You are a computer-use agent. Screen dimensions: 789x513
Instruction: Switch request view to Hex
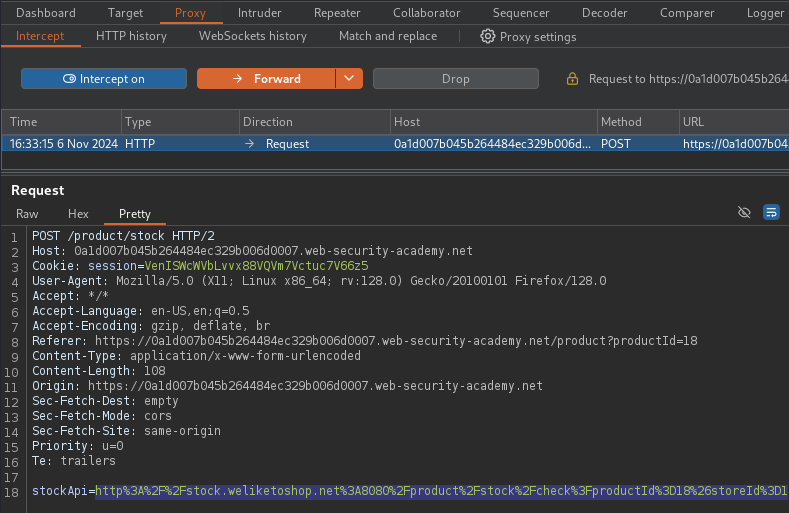point(78,214)
